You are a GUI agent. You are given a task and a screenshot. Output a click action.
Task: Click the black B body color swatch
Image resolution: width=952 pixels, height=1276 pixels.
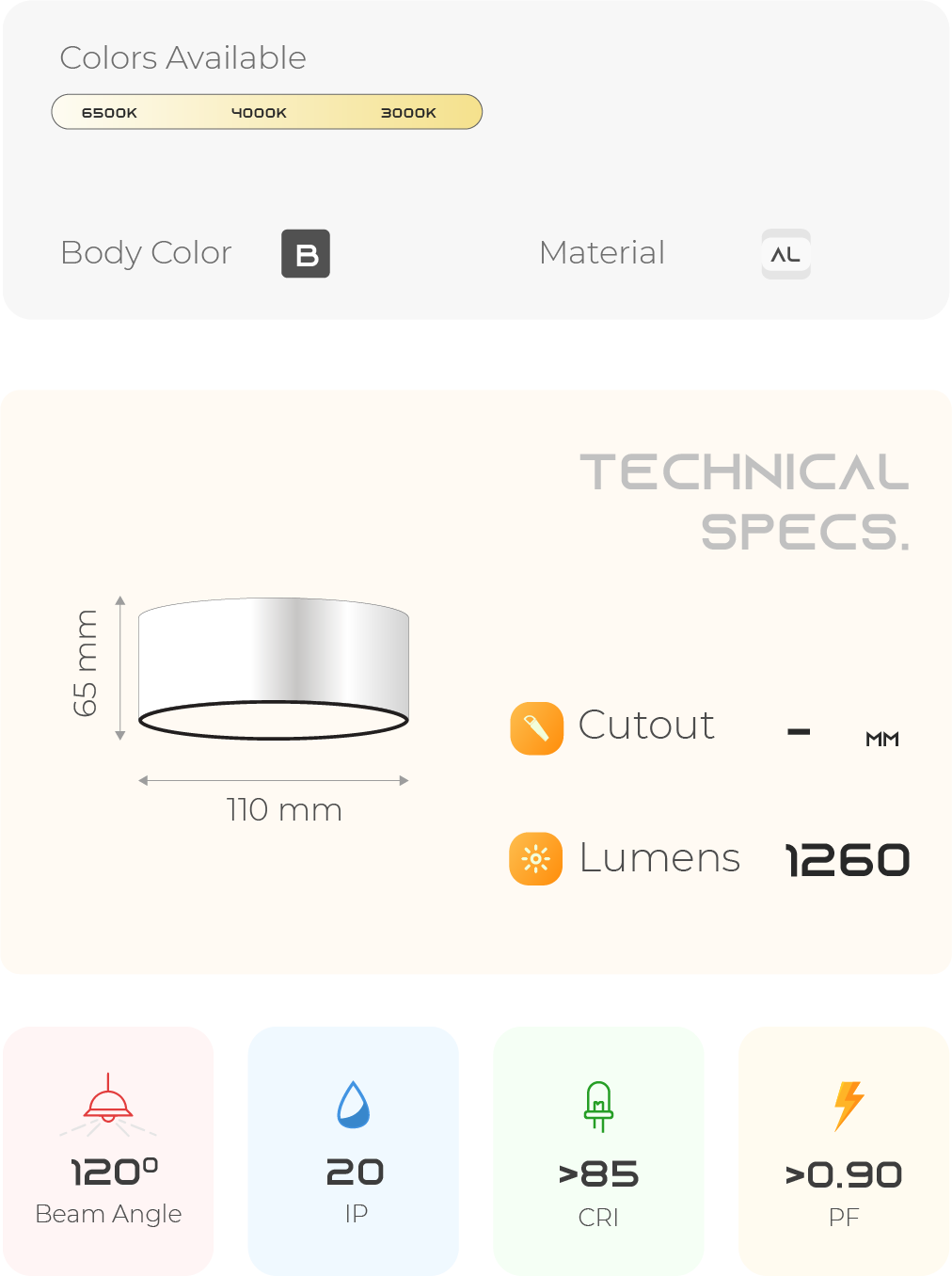pyautogui.click(x=306, y=254)
